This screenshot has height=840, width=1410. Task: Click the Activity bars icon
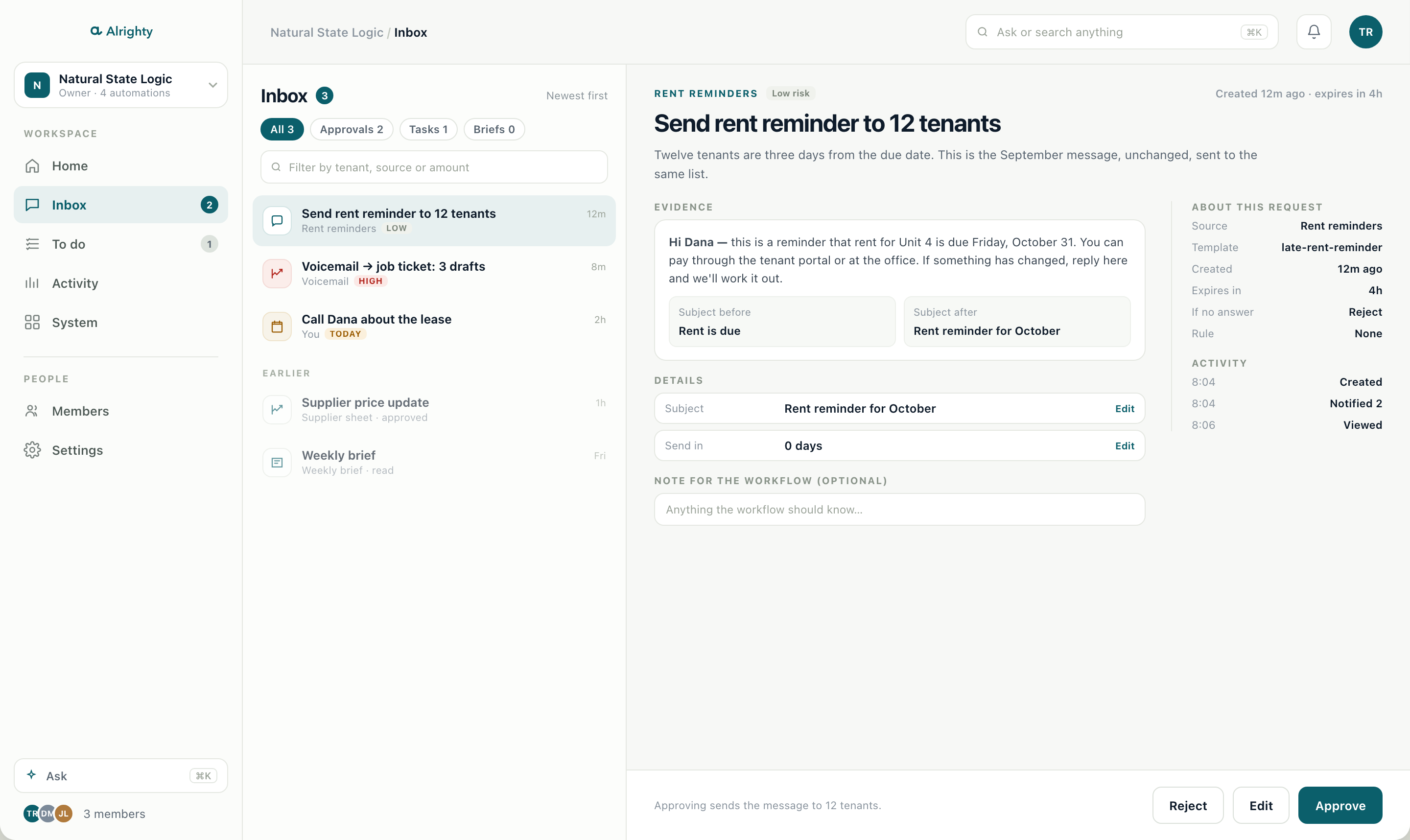[x=32, y=283]
